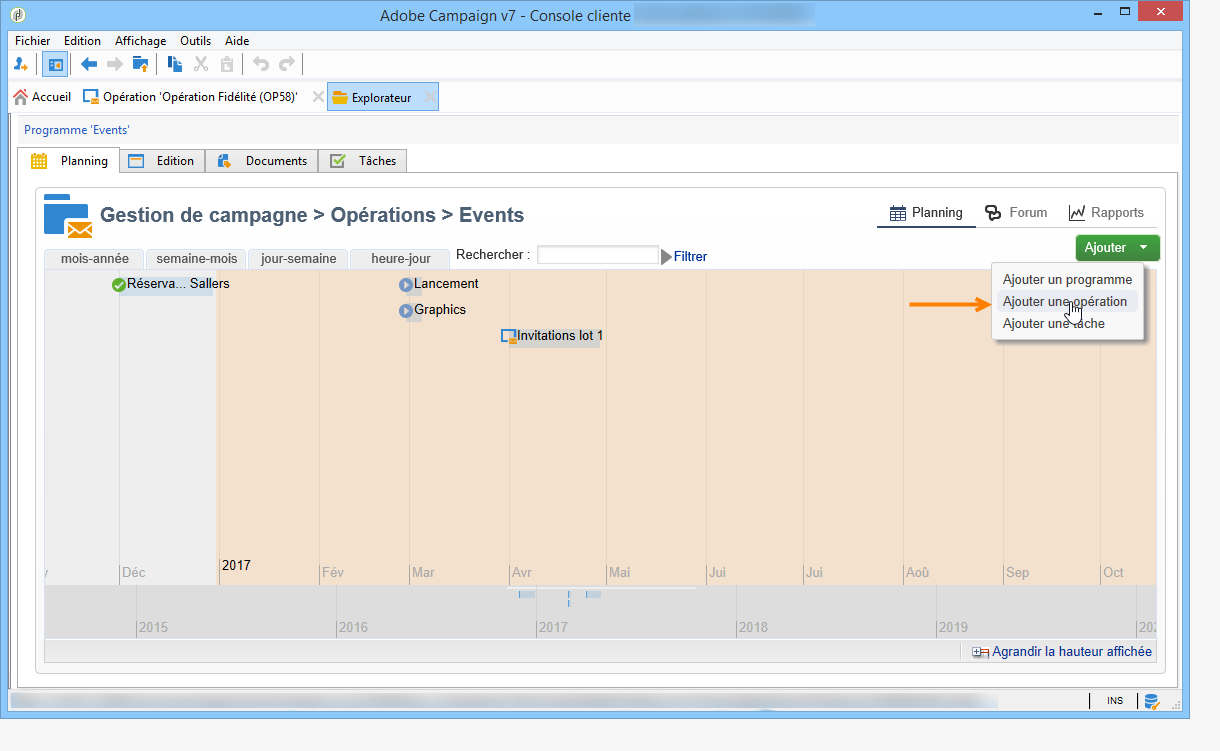Close the Opération Fidélité (OP58) tab

coord(318,97)
